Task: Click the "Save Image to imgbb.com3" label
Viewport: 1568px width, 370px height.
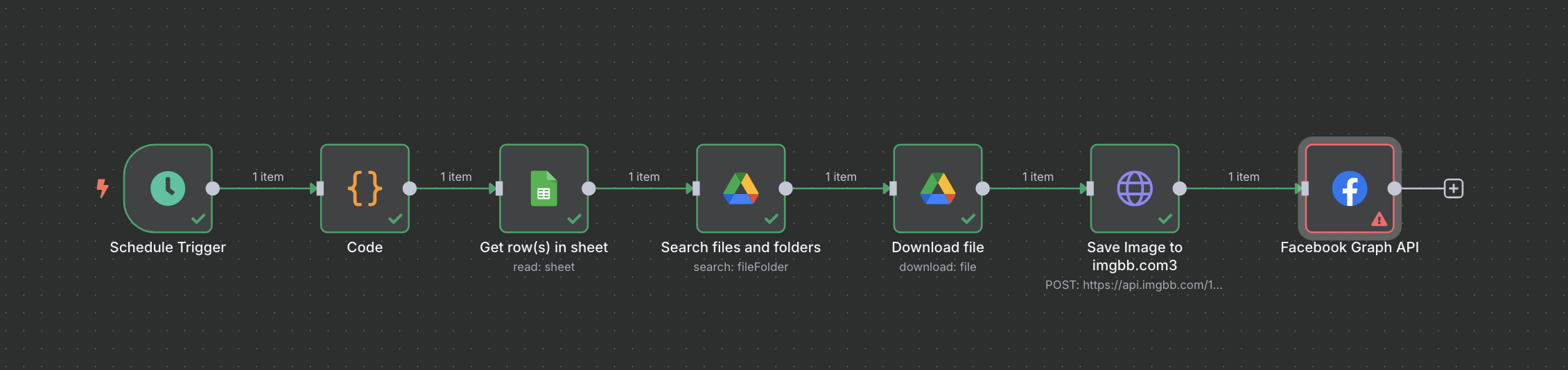Action: click(x=1134, y=256)
